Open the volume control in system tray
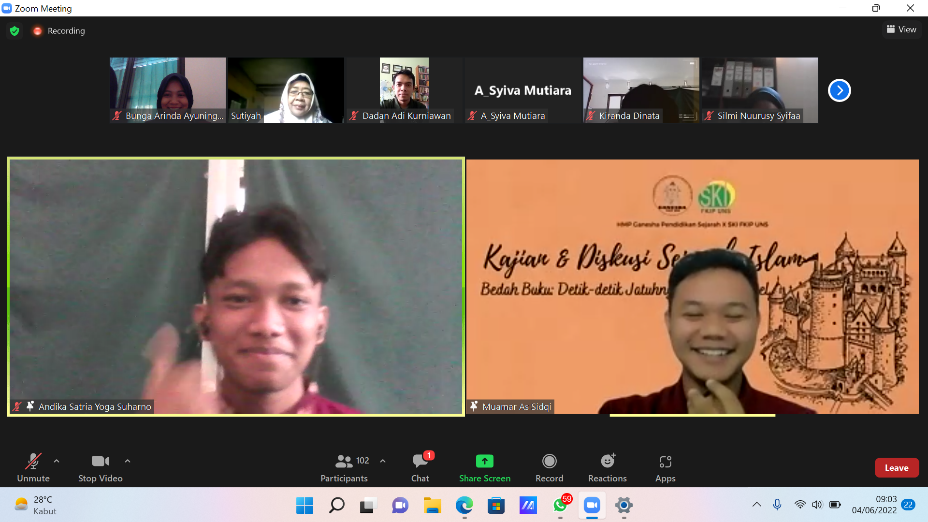928x522 pixels. click(x=817, y=505)
